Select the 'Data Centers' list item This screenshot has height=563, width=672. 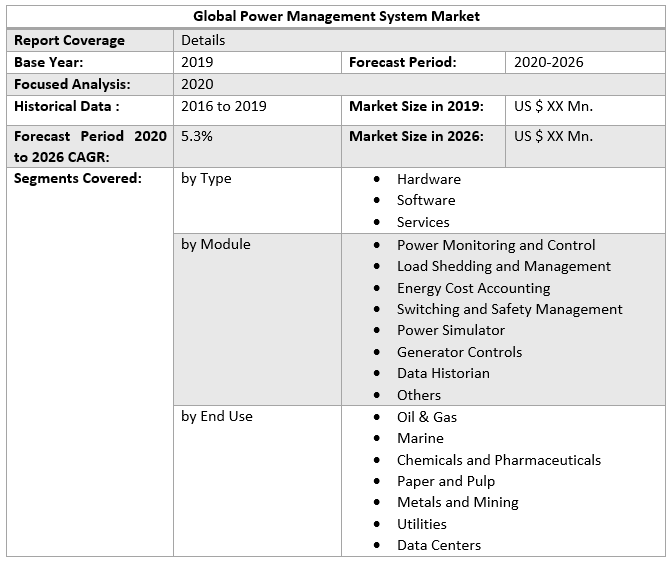[x=439, y=545]
